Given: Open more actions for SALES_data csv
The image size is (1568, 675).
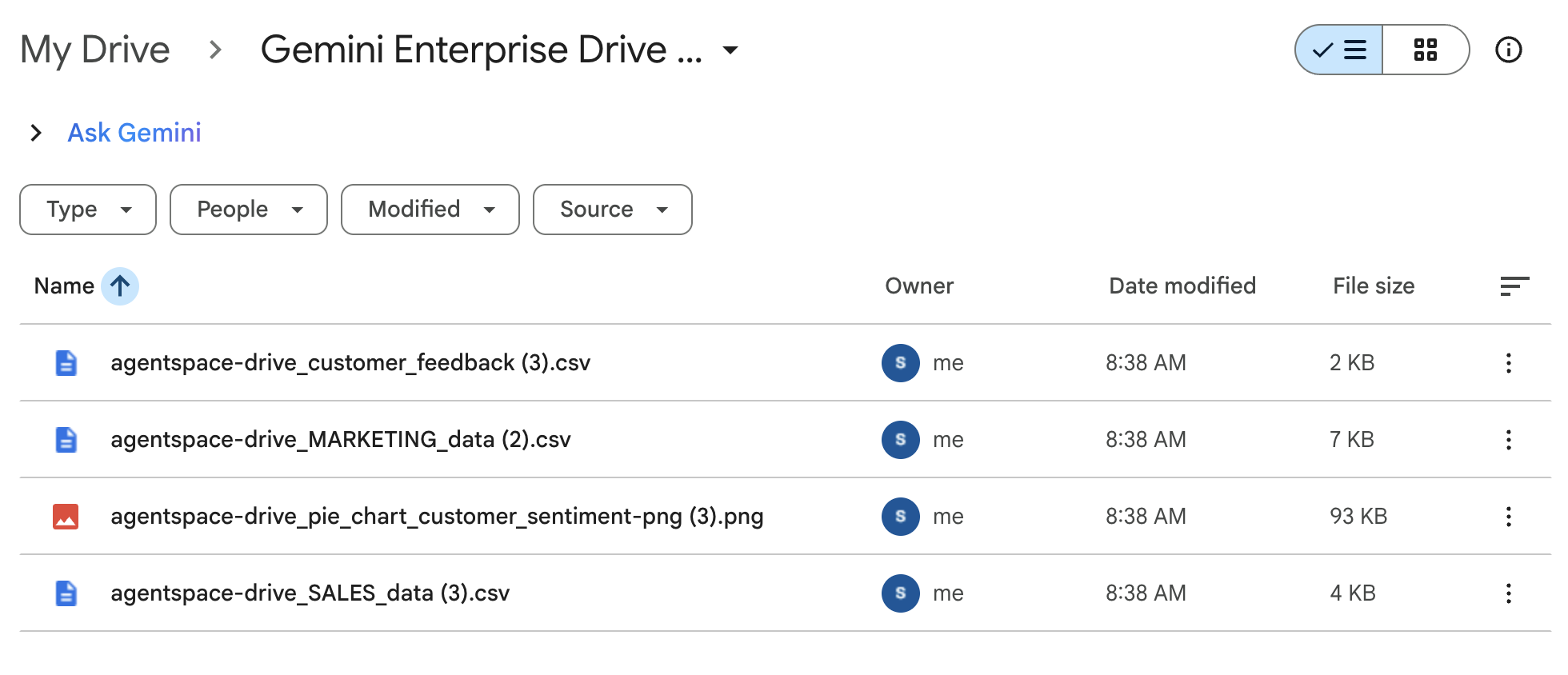Looking at the screenshot, I should pyautogui.click(x=1508, y=593).
